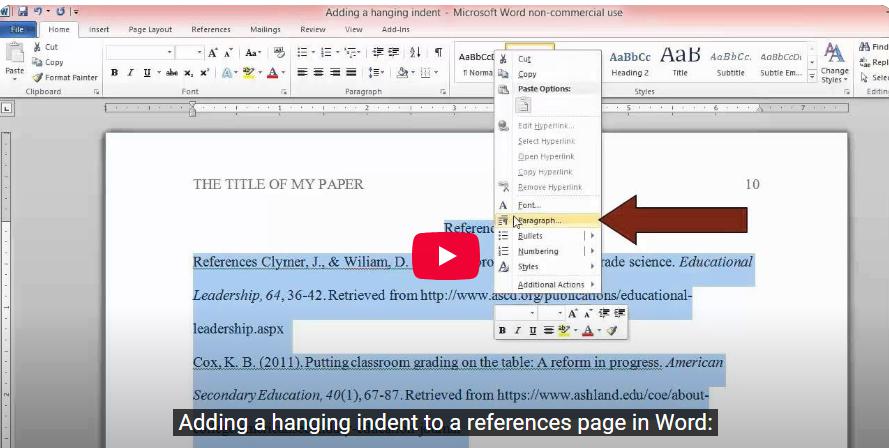The width and height of the screenshot is (889, 448).
Task: Open the font name dropdown in ribbon
Action: click(170, 53)
